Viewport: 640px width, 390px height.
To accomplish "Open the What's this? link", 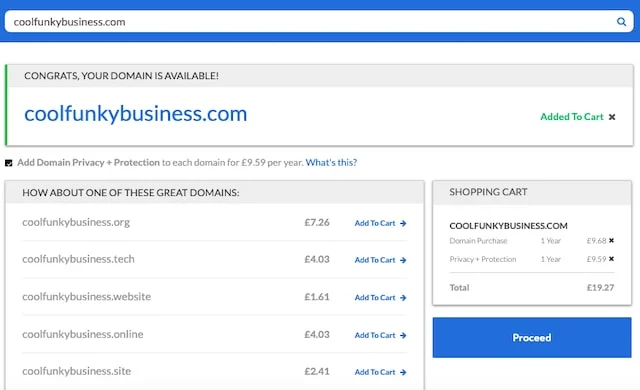I will coord(331,162).
